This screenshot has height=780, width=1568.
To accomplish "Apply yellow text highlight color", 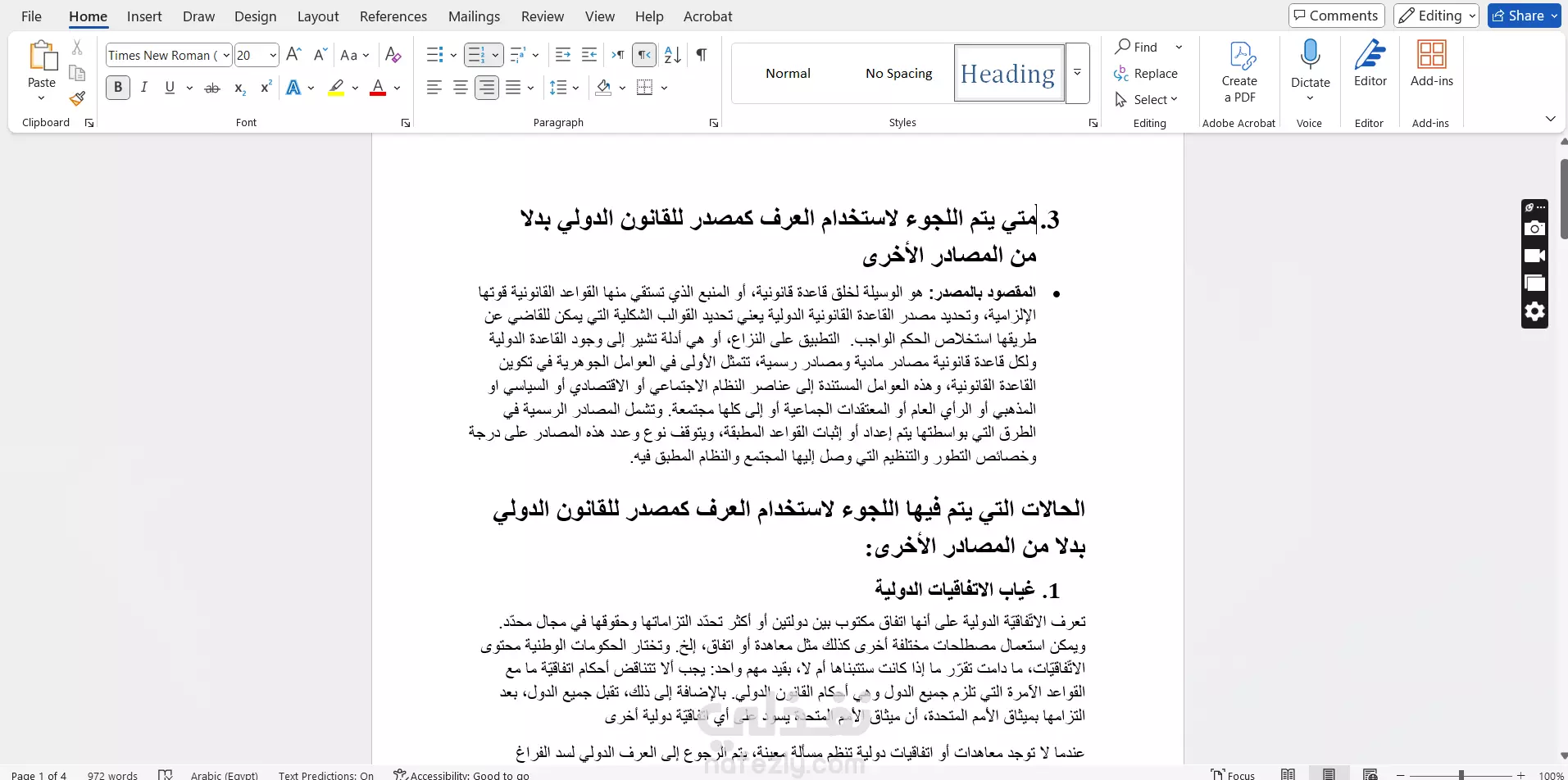I will 336,88.
